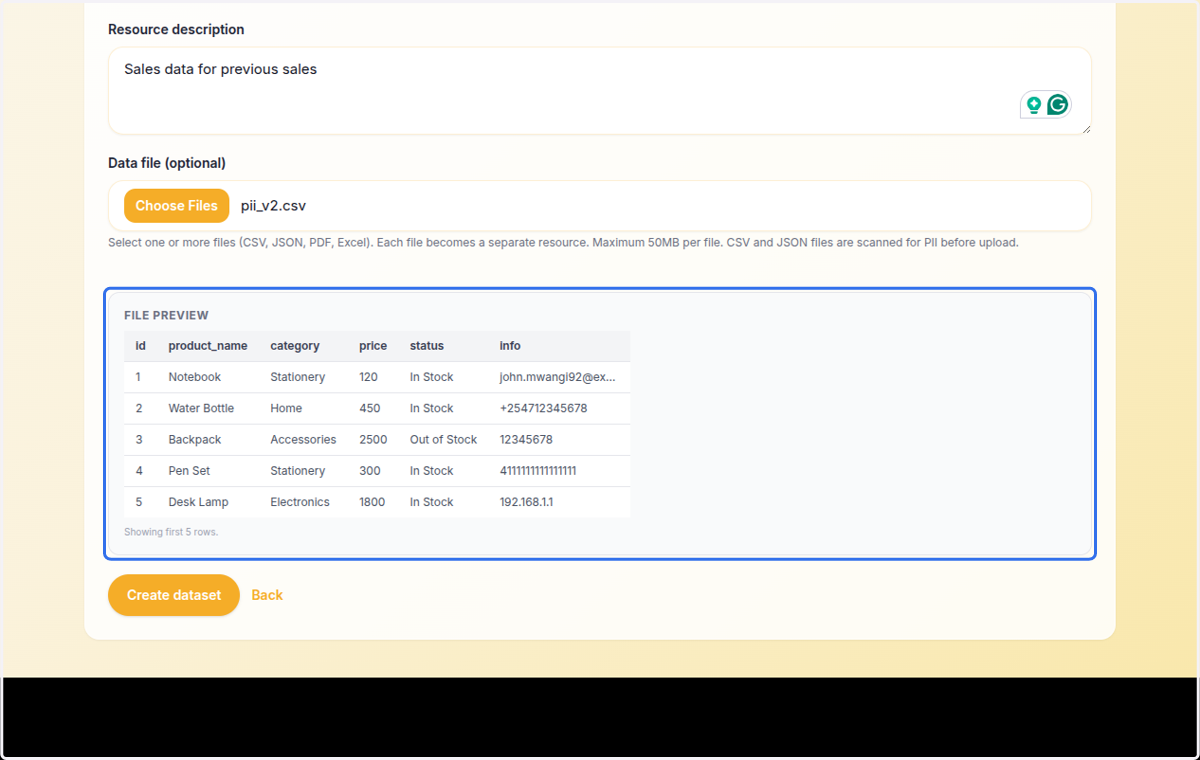
Task: Select the Backpack product cell
Action: coord(195,439)
